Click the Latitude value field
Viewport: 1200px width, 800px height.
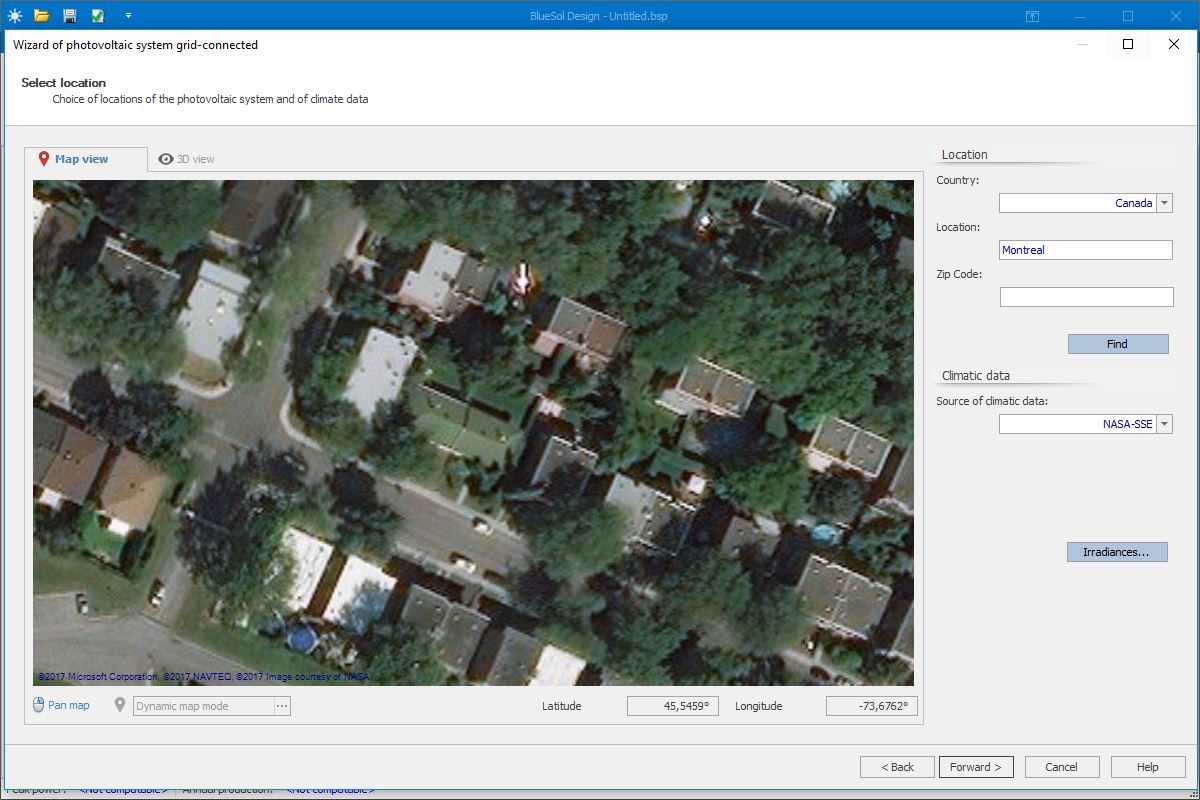point(672,706)
